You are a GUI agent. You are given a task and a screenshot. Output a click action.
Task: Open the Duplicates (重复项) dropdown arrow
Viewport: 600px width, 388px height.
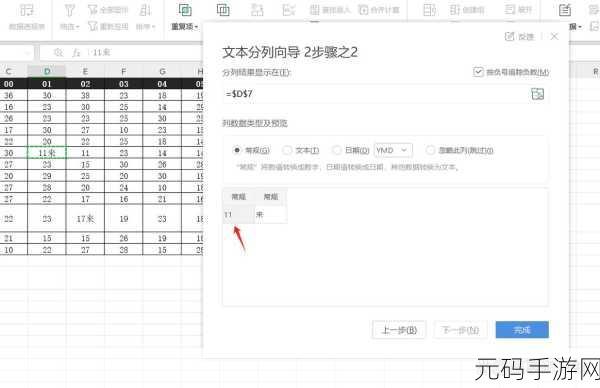196,27
